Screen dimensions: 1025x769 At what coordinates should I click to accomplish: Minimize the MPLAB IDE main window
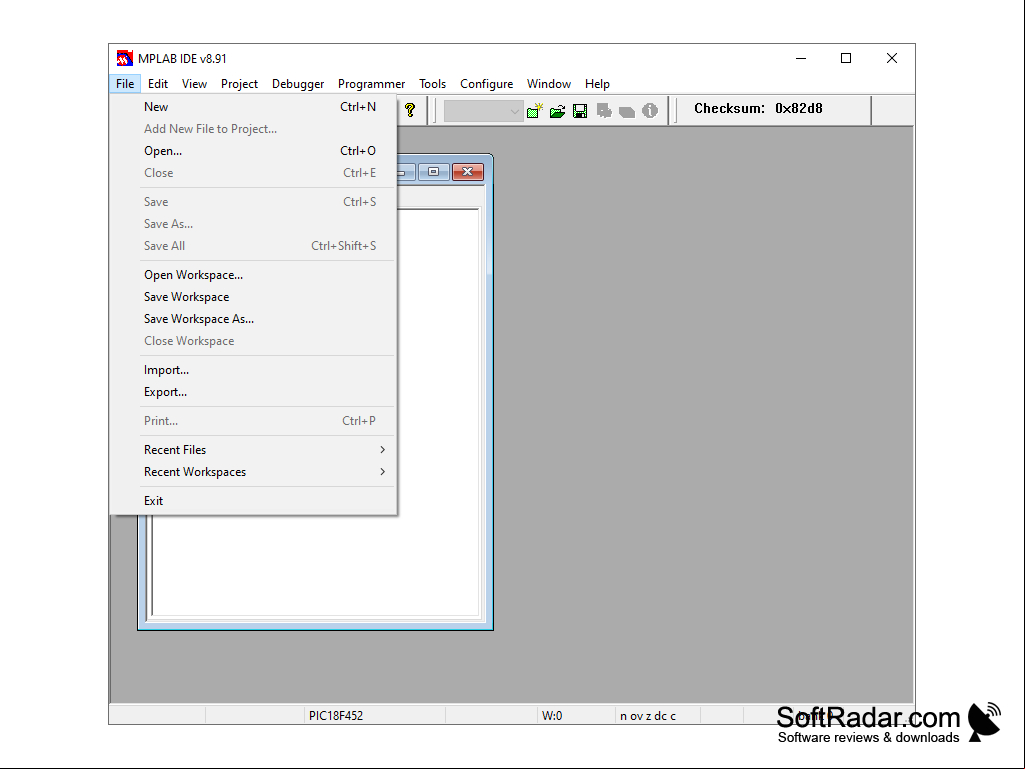click(x=801, y=58)
